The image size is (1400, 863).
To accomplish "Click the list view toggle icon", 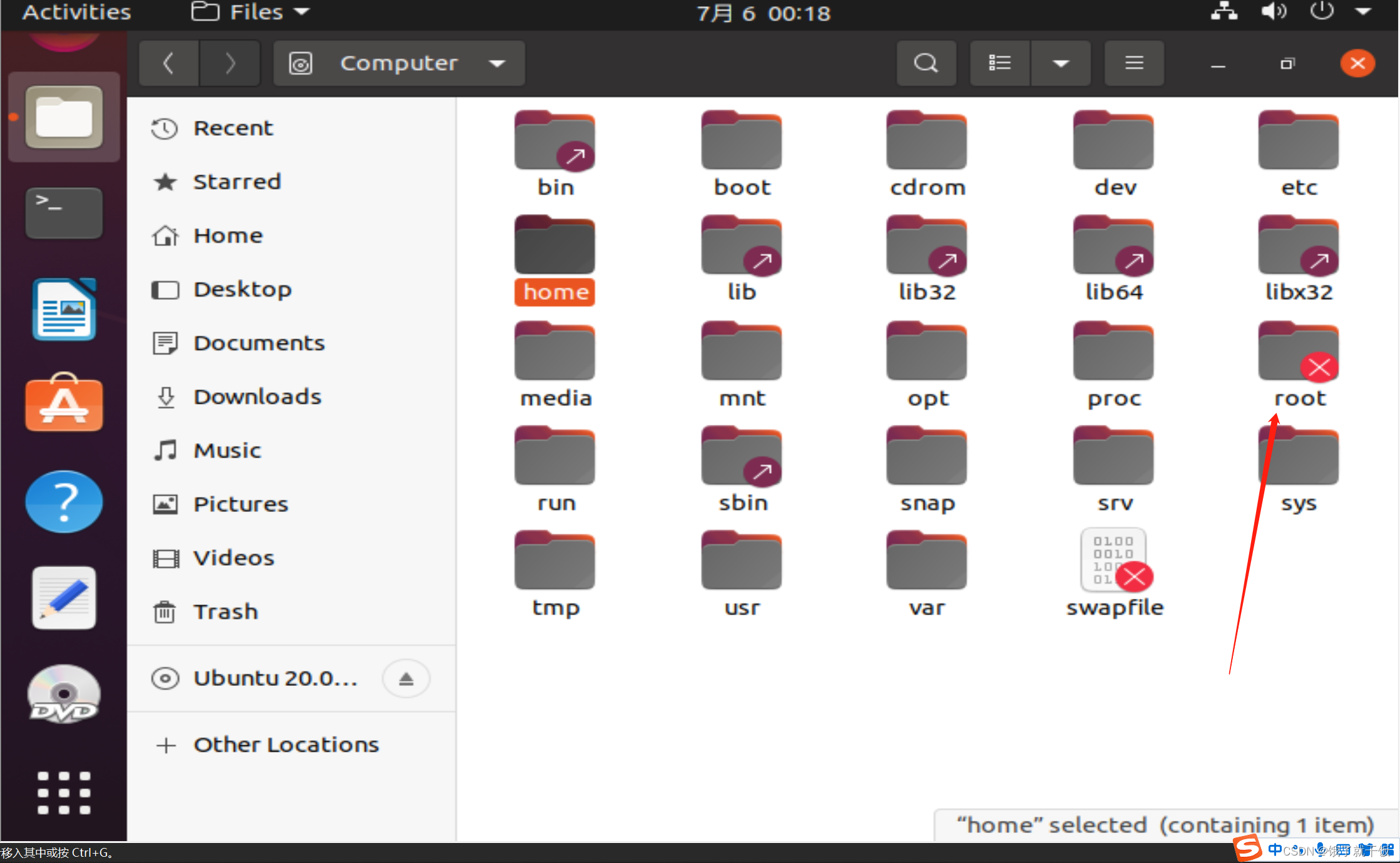I will click(x=1000, y=63).
